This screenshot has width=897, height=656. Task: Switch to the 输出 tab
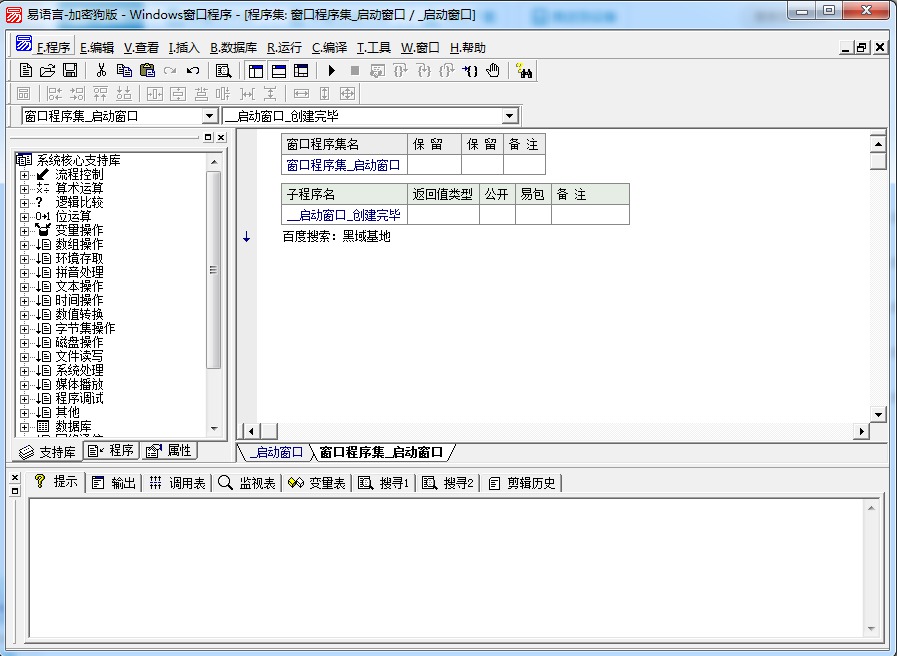pos(114,483)
